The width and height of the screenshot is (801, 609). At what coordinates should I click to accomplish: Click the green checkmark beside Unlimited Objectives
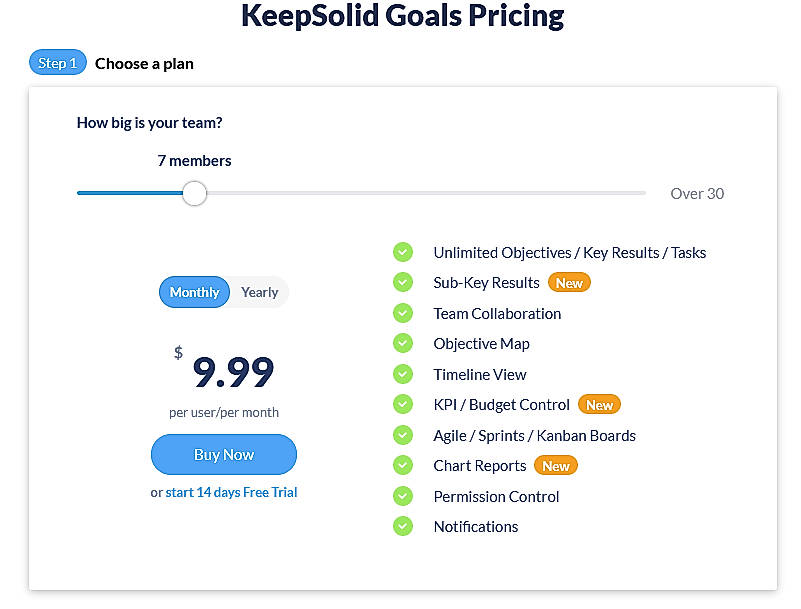click(403, 252)
